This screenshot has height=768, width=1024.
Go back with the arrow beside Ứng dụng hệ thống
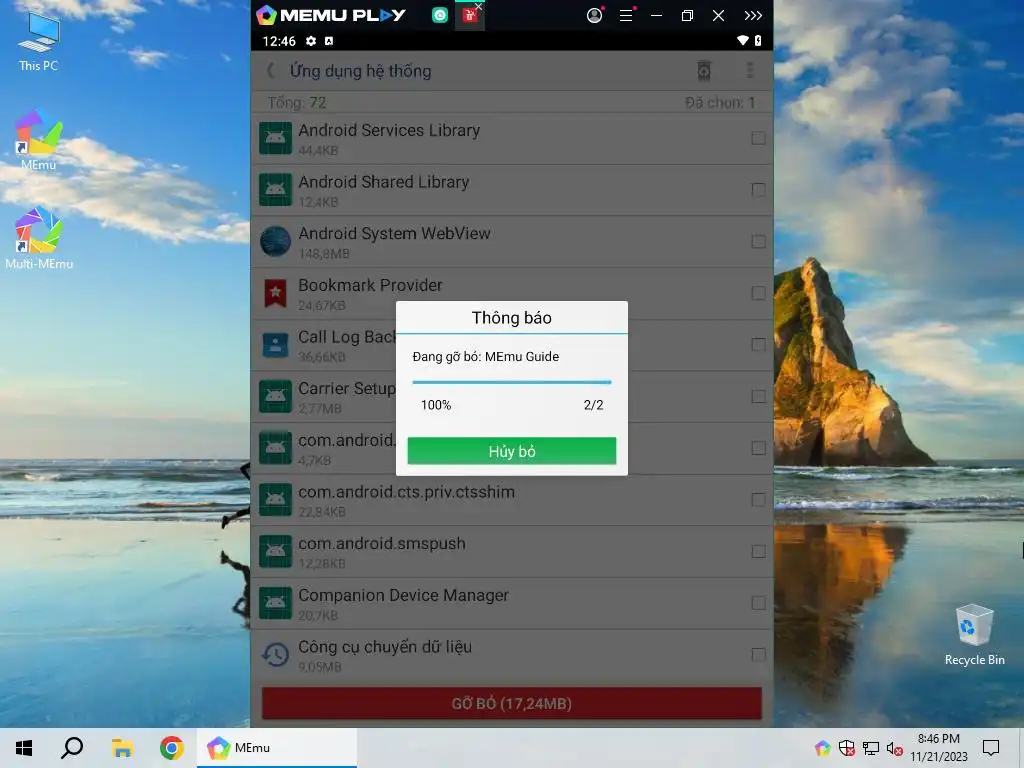coord(270,71)
